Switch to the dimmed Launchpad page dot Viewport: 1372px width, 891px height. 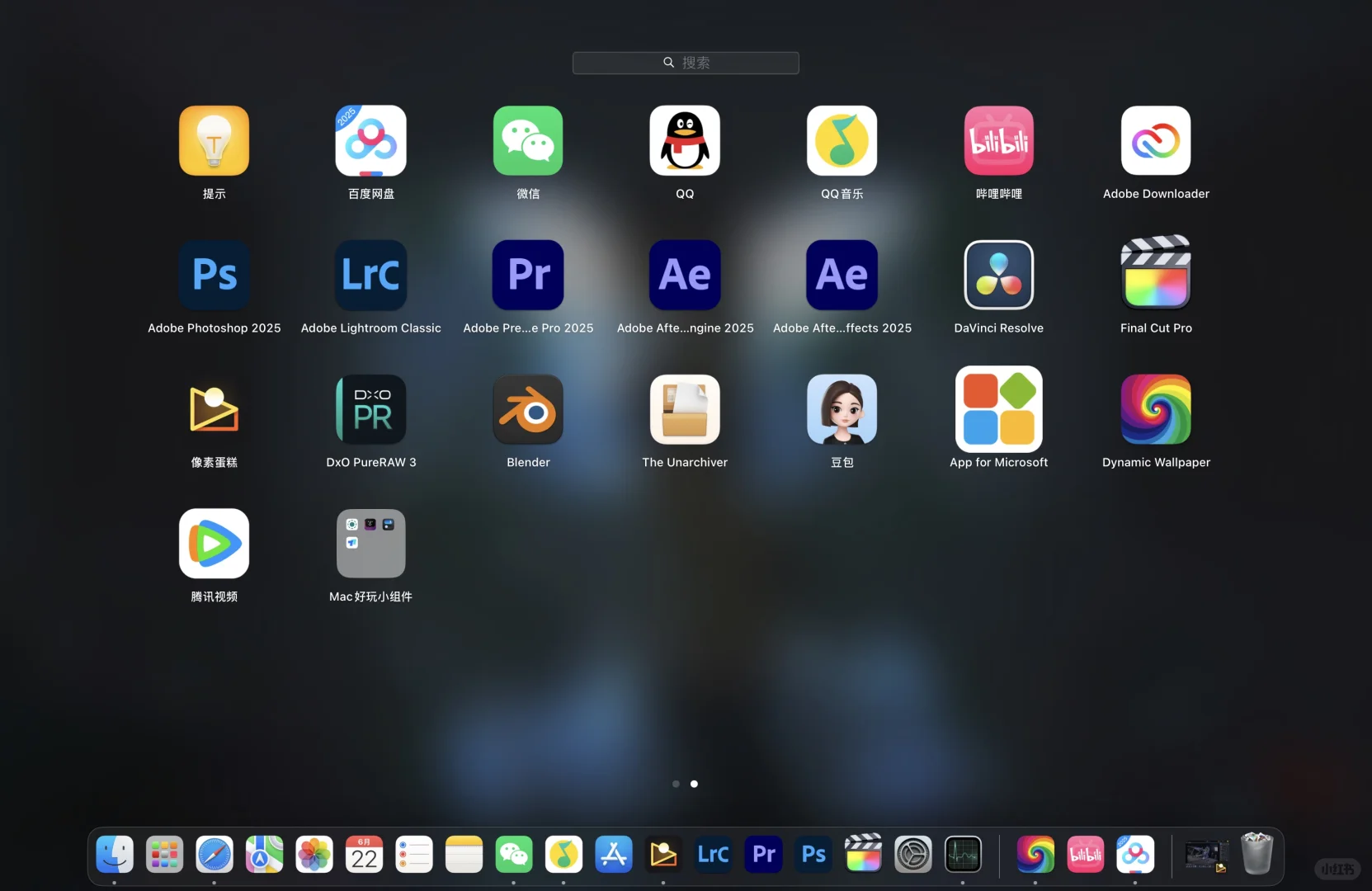tap(676, 784)
